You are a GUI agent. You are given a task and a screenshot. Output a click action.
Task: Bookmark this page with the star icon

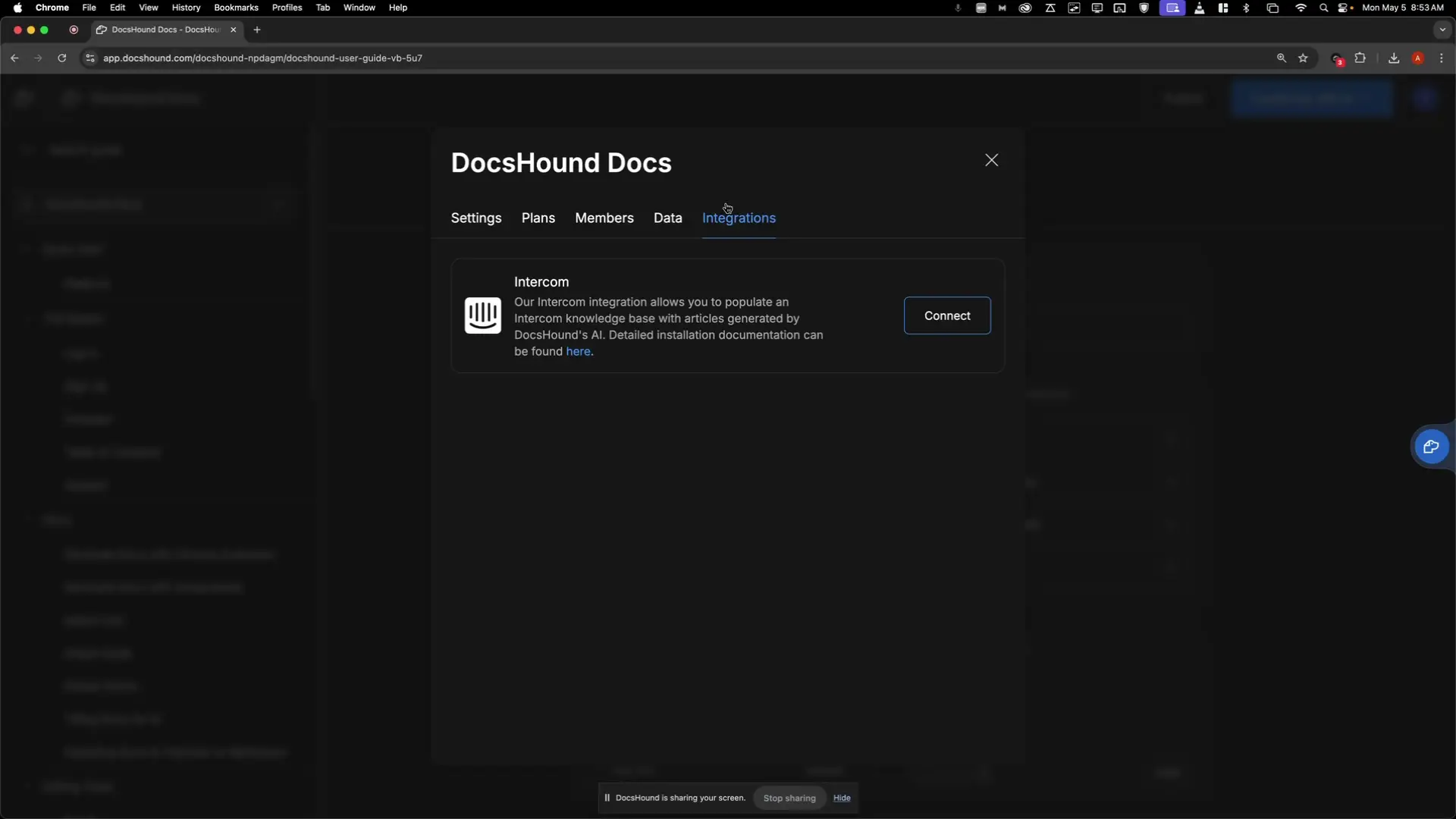point(1303,58)
